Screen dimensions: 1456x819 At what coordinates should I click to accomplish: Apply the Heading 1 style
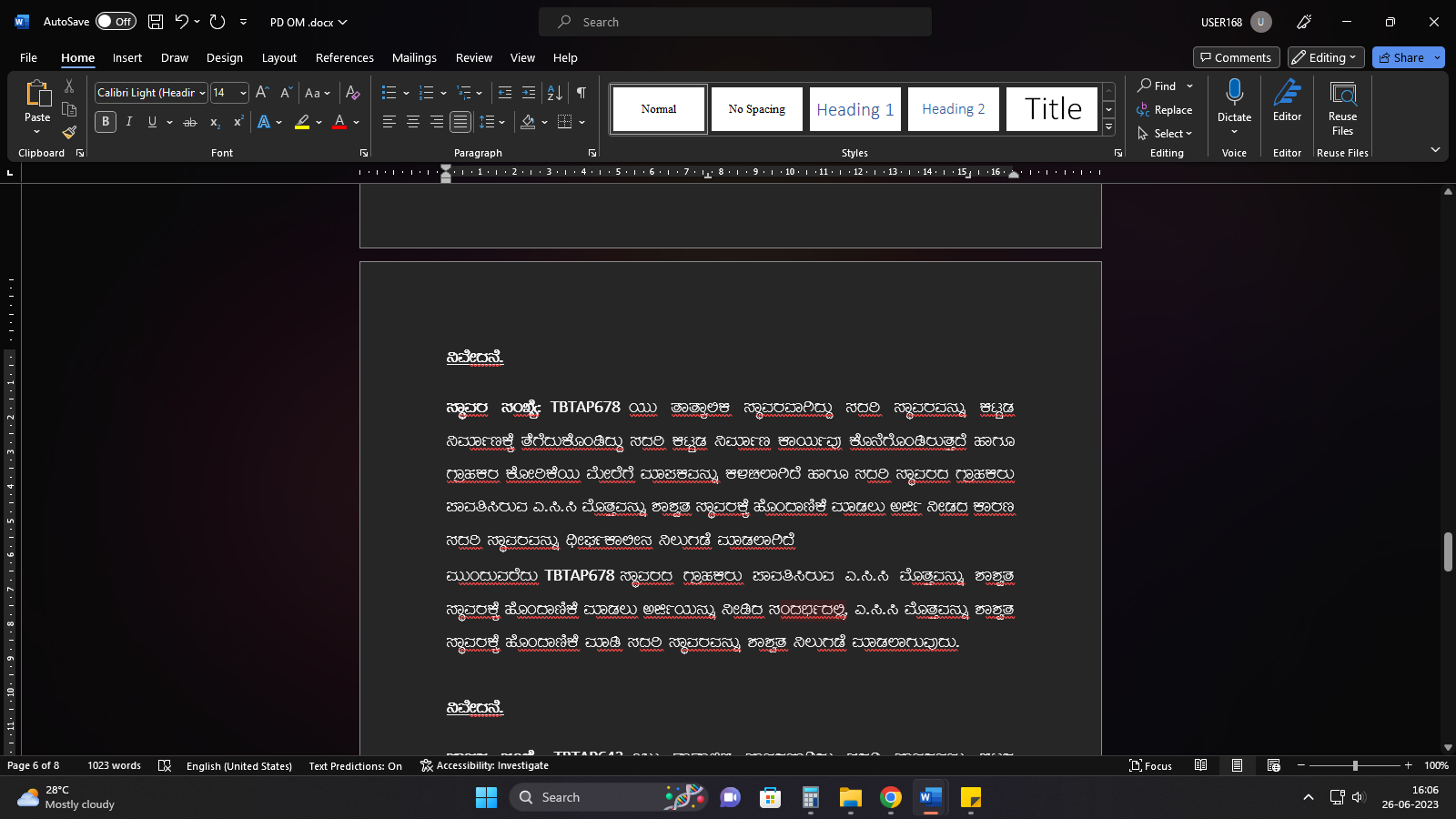coord(855,109)
